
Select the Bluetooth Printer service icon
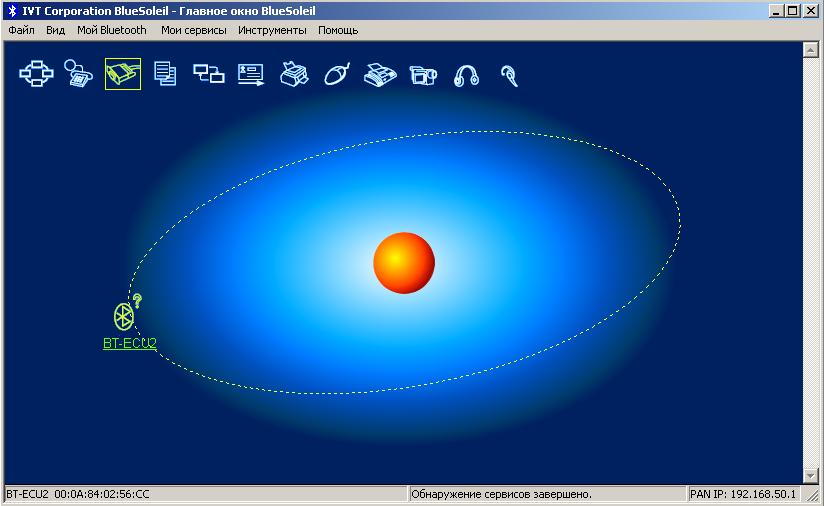(x=294, y=74)
